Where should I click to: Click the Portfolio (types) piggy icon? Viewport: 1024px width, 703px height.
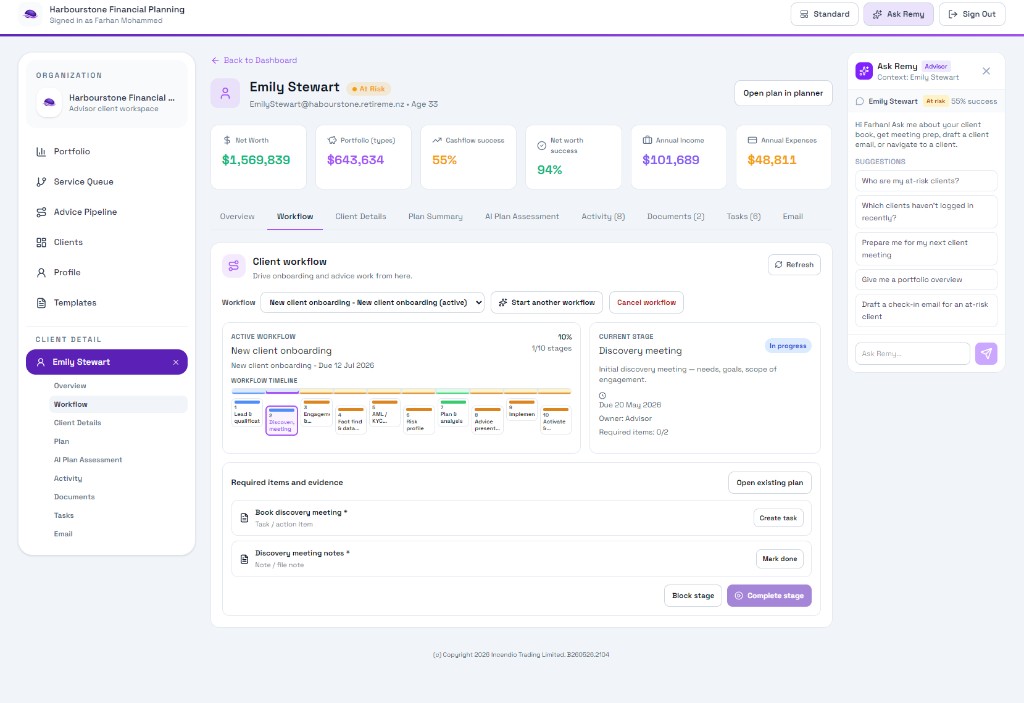tap(332, 140)
